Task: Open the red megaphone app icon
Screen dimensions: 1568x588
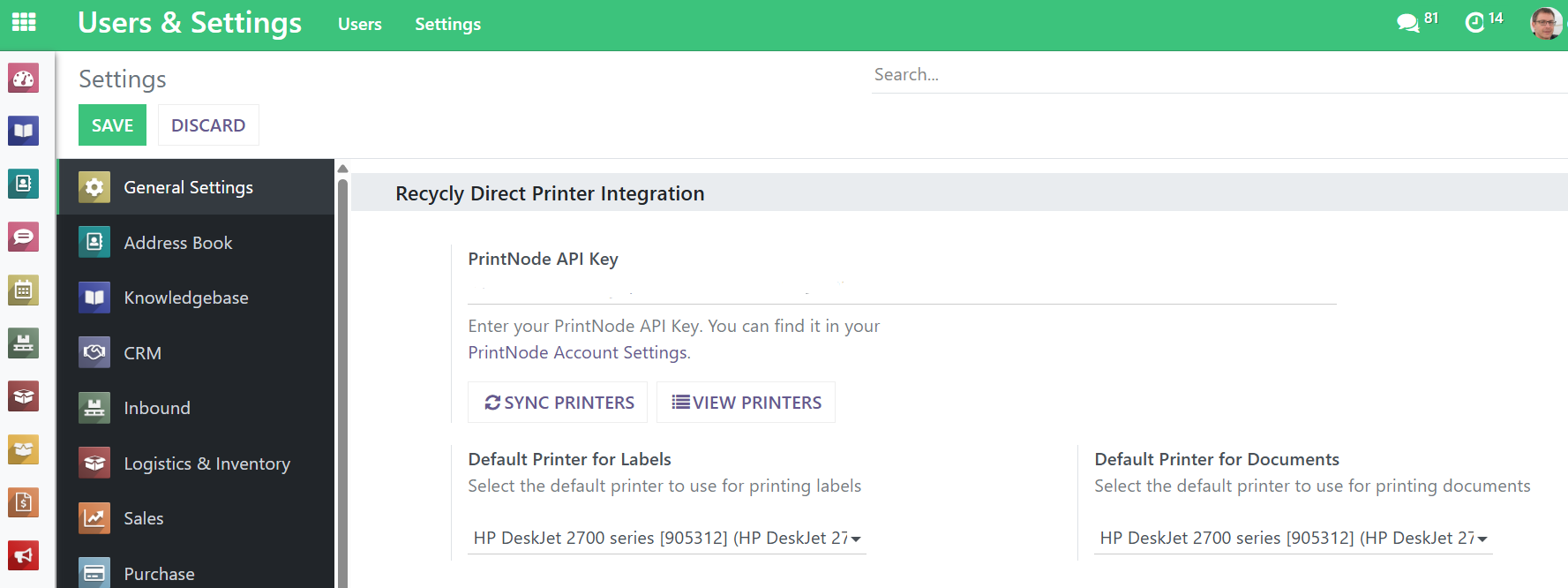Action: pyautogui.click(x=24, y=555)
